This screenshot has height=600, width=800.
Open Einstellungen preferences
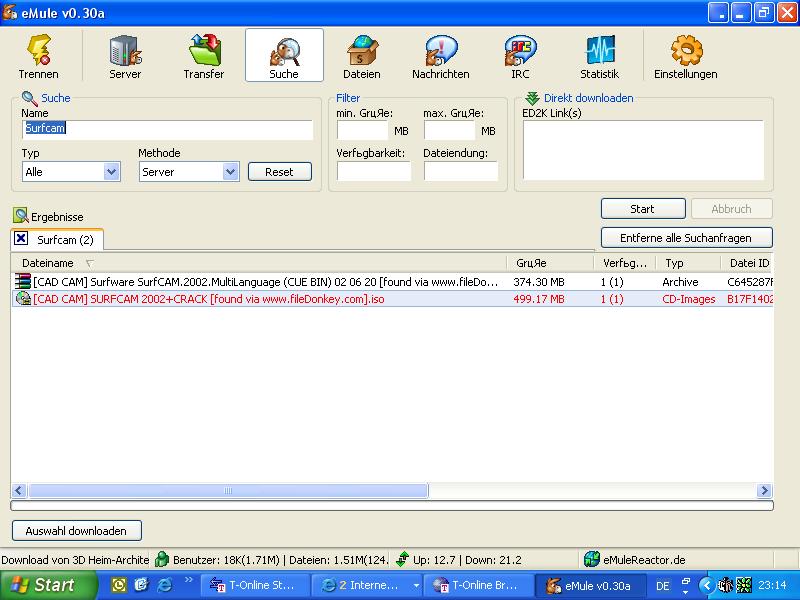[x=686, y=55]
